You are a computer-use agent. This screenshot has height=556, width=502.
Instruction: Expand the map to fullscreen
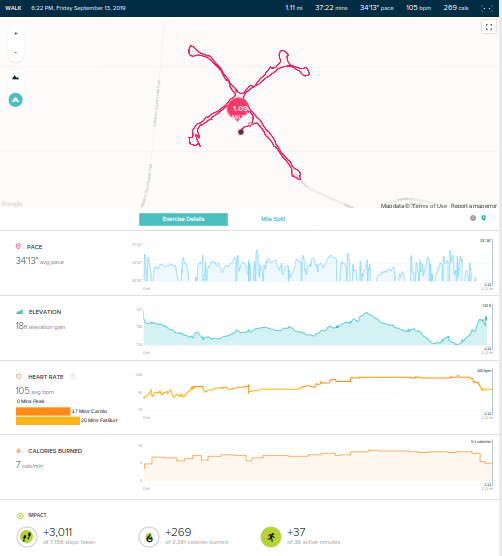[x=489, y=27]
